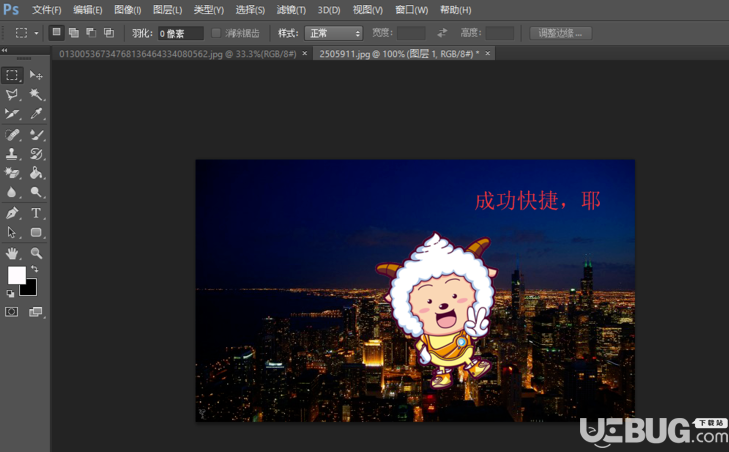Screen dimensions: 729x452
Task: Click the red 成功快捷，耶 text on canvas
Action: pyautogui.click(x=538, y=201)
